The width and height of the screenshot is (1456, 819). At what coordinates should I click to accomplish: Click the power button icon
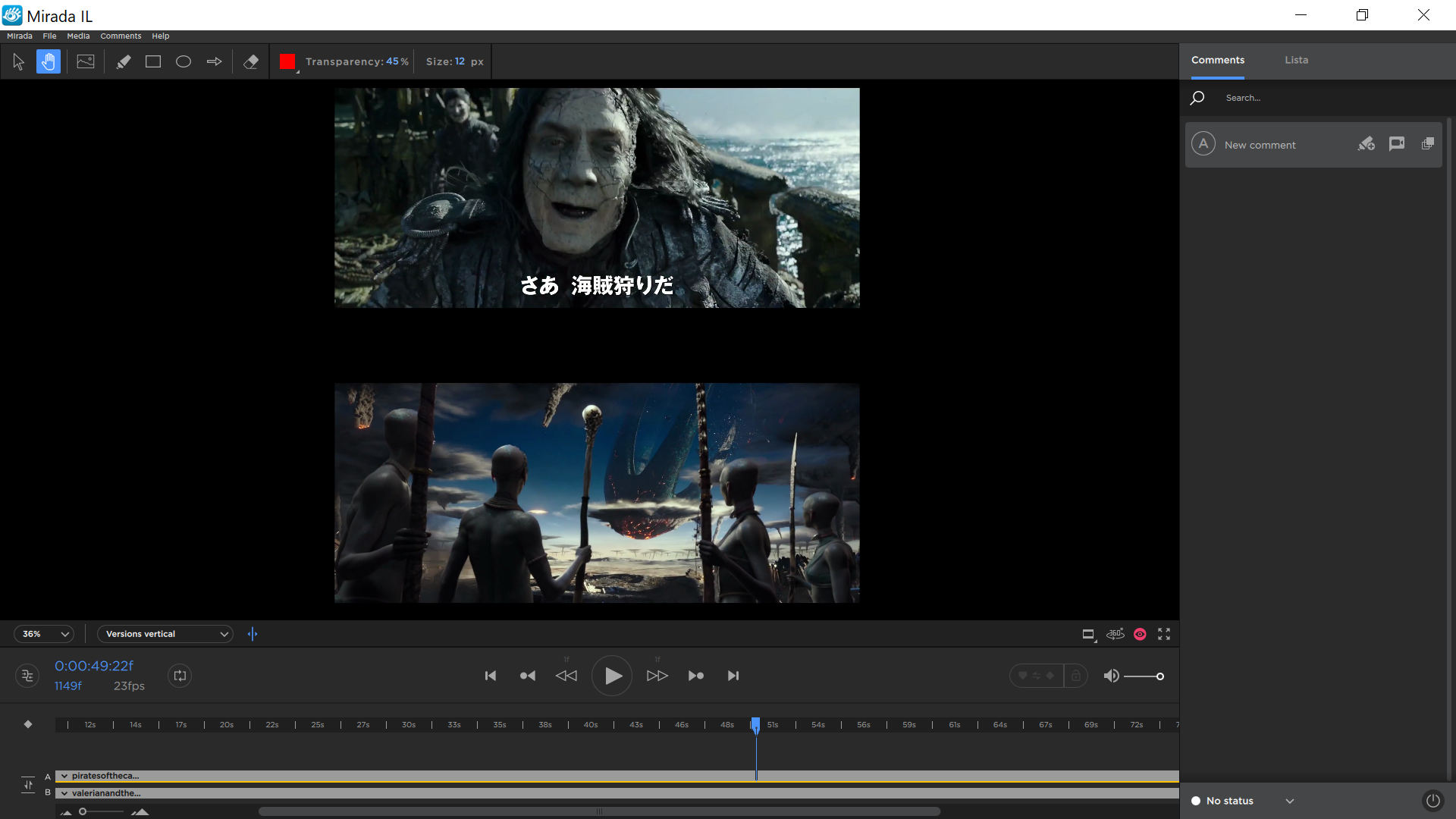point(1432,801)
